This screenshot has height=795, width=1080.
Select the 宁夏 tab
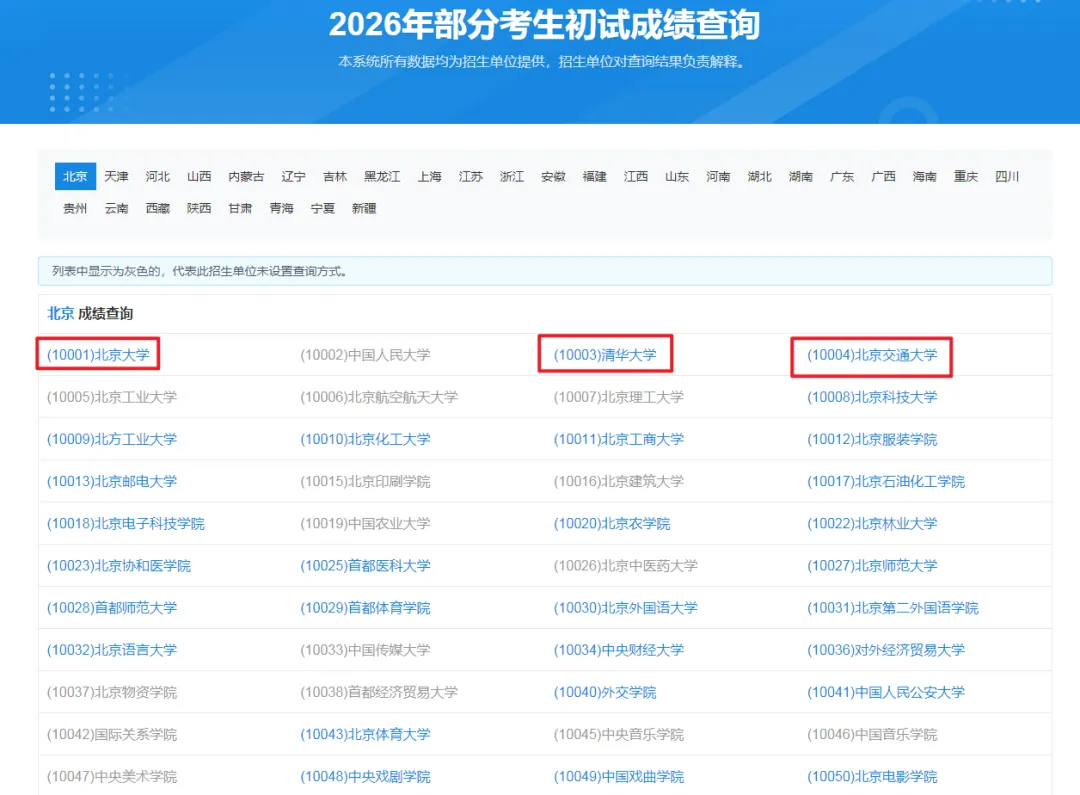click(x=323, y=208)
